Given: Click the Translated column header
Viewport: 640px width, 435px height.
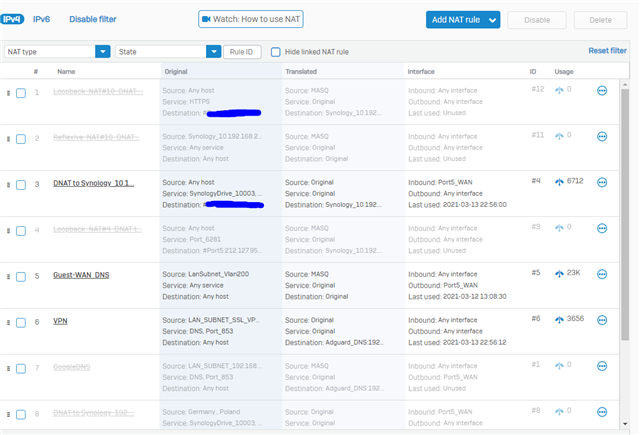Looking at the screenshot, I should coord(301,71).
